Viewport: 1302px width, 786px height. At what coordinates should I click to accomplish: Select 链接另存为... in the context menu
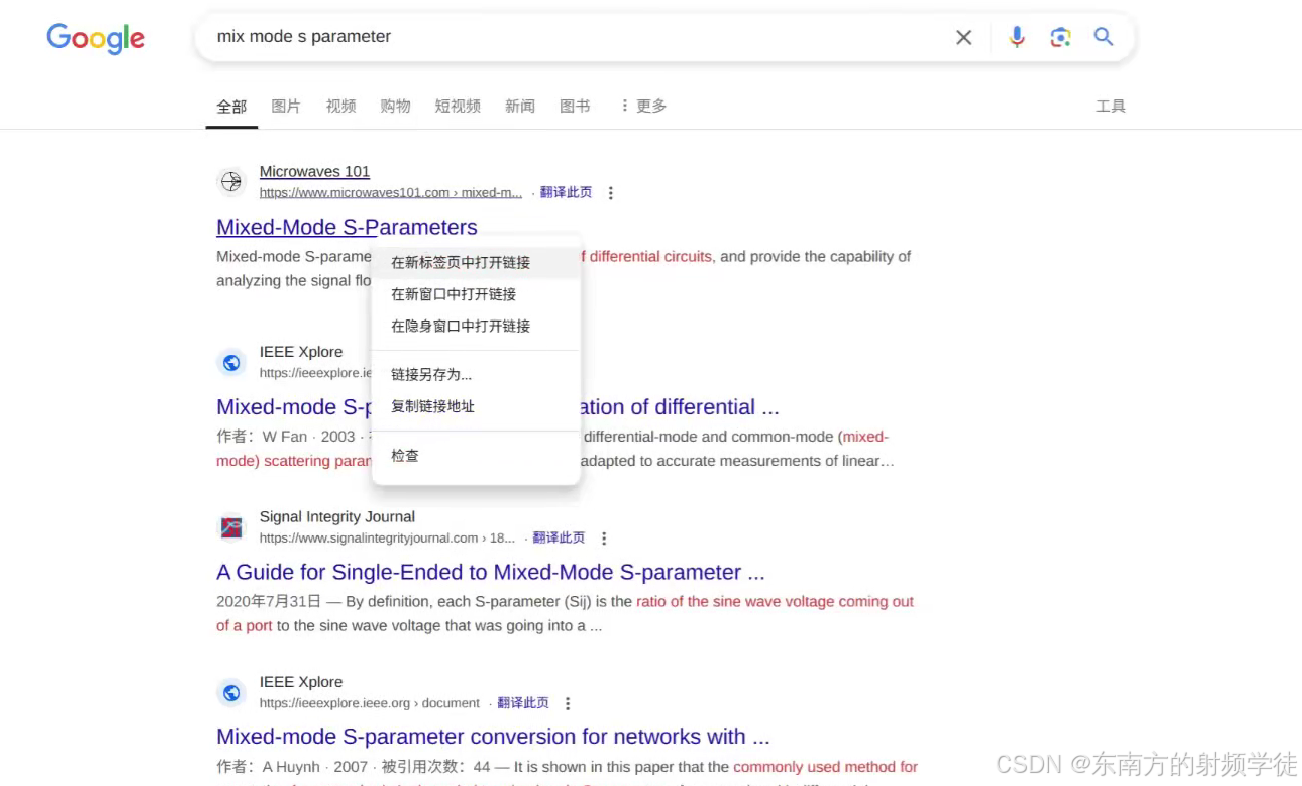coord(476,374)
